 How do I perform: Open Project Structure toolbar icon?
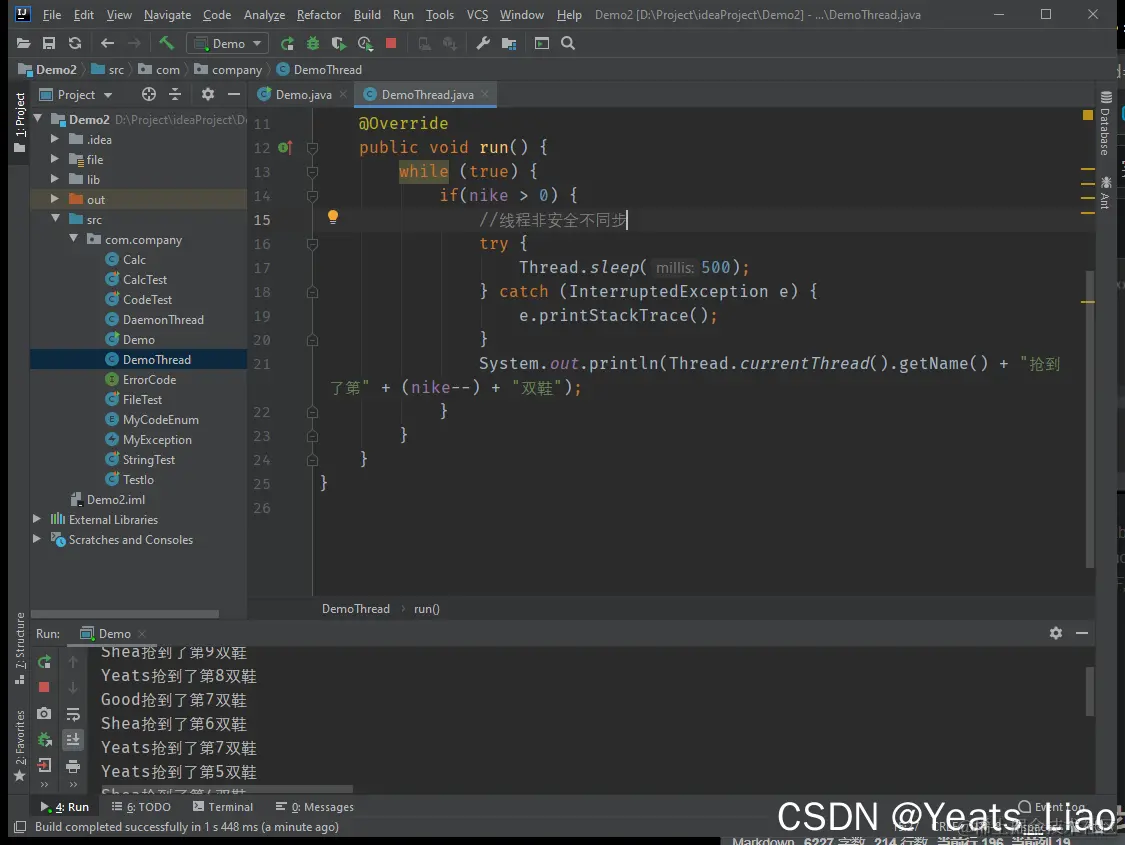click(x=509, y=44)
